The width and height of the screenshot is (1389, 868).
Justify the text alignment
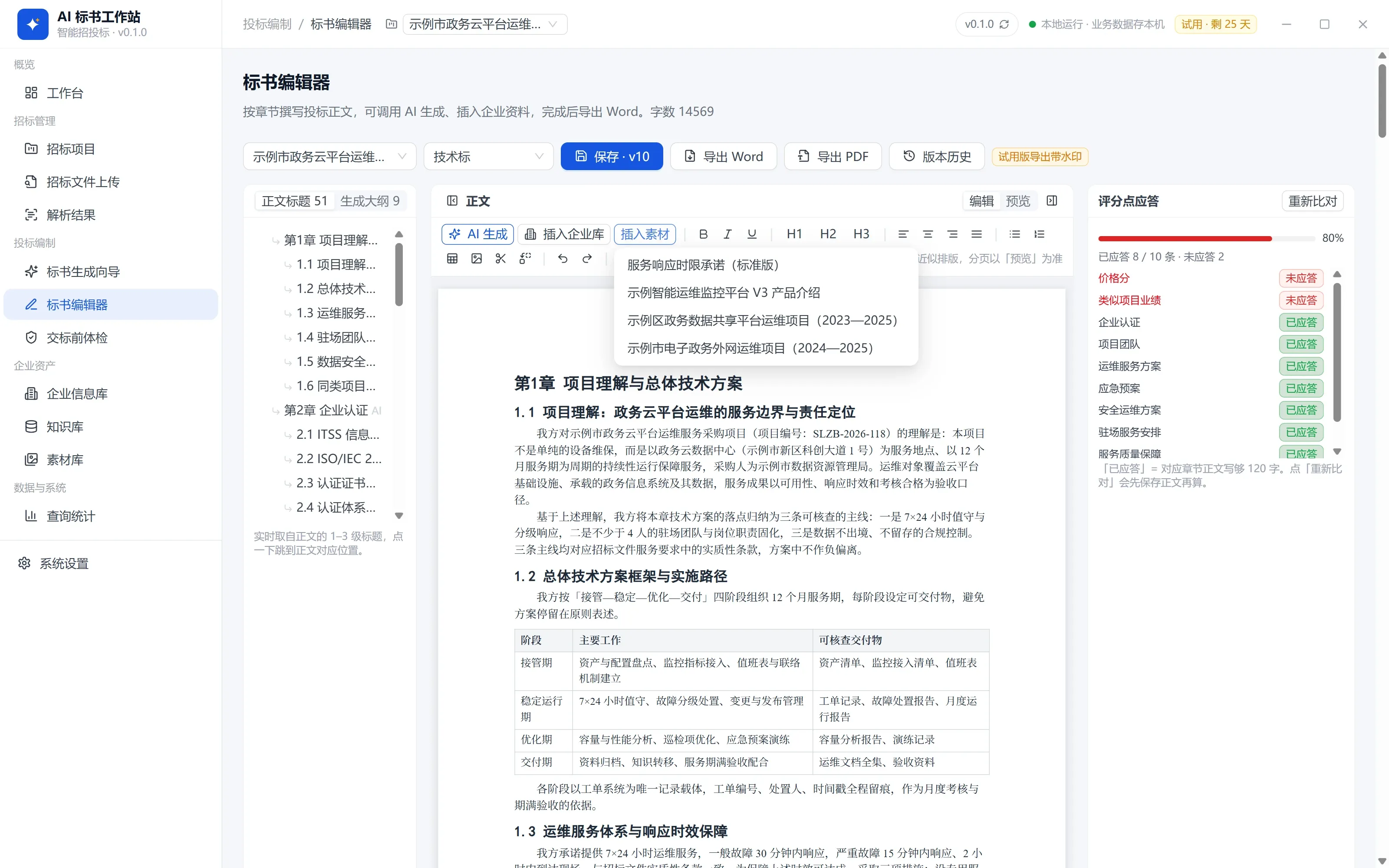point(976,234)
